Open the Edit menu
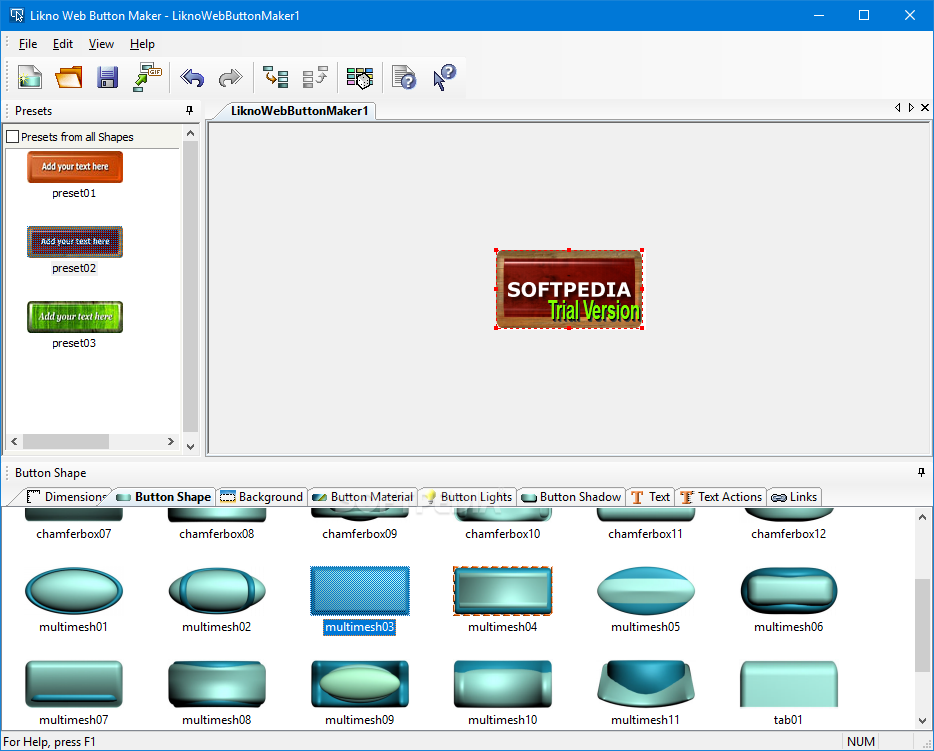 pyautogui.click(x=62, y=43)
